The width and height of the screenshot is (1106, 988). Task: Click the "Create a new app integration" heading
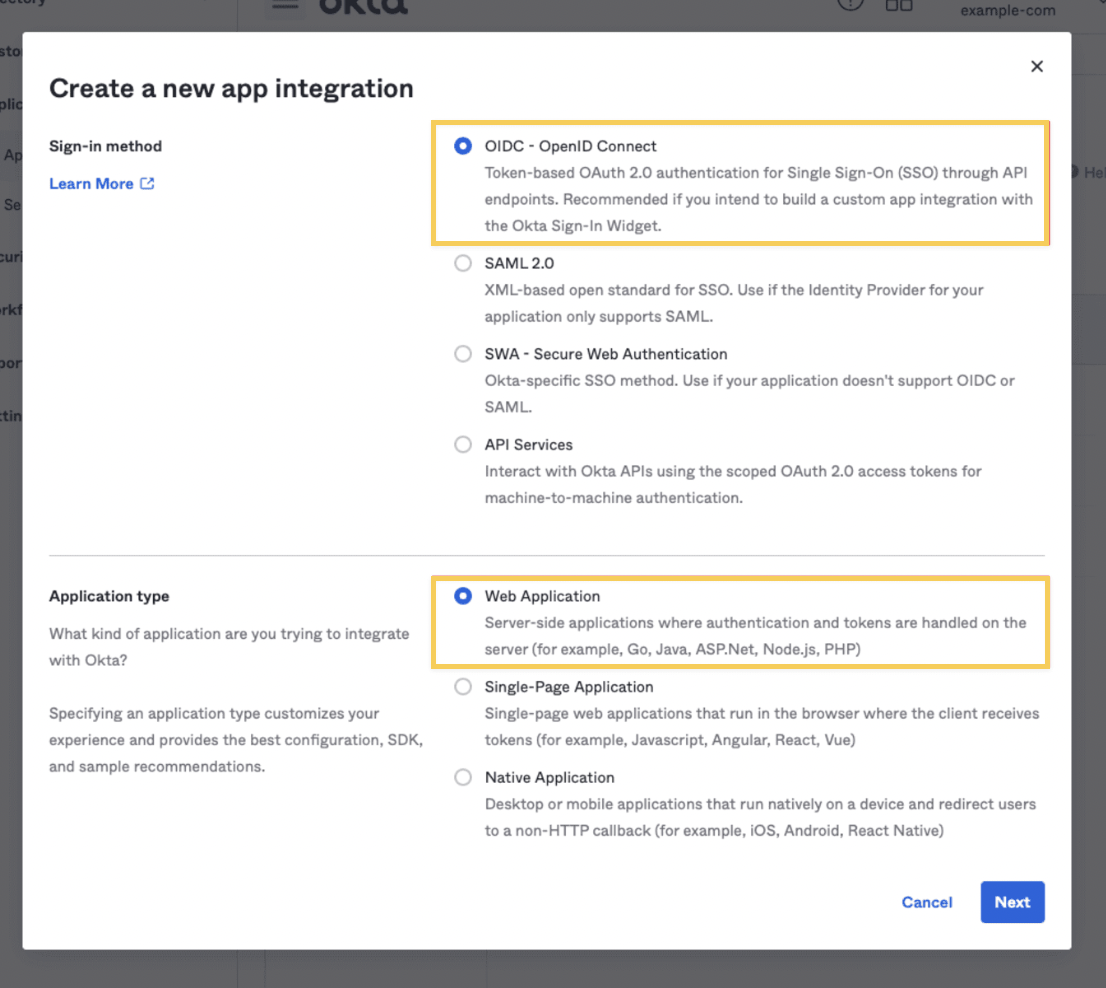click(x=231, y=88)
